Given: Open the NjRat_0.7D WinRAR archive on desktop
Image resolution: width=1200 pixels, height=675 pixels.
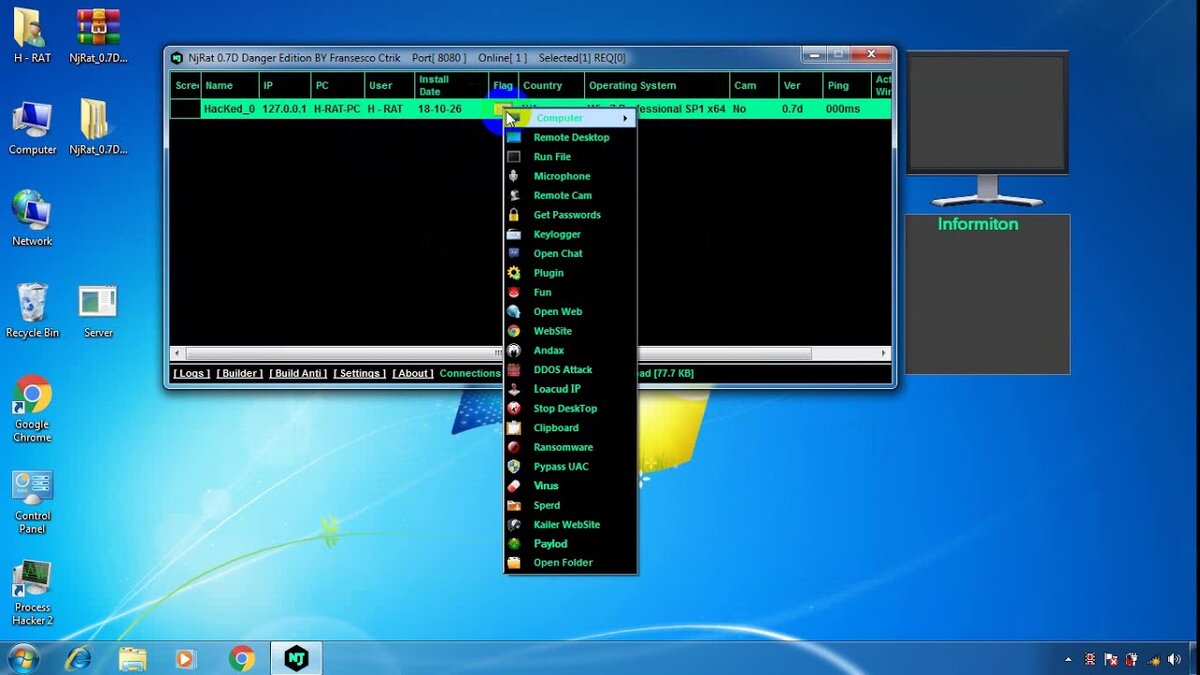Looking at the screenshot, I should (98, 36).
